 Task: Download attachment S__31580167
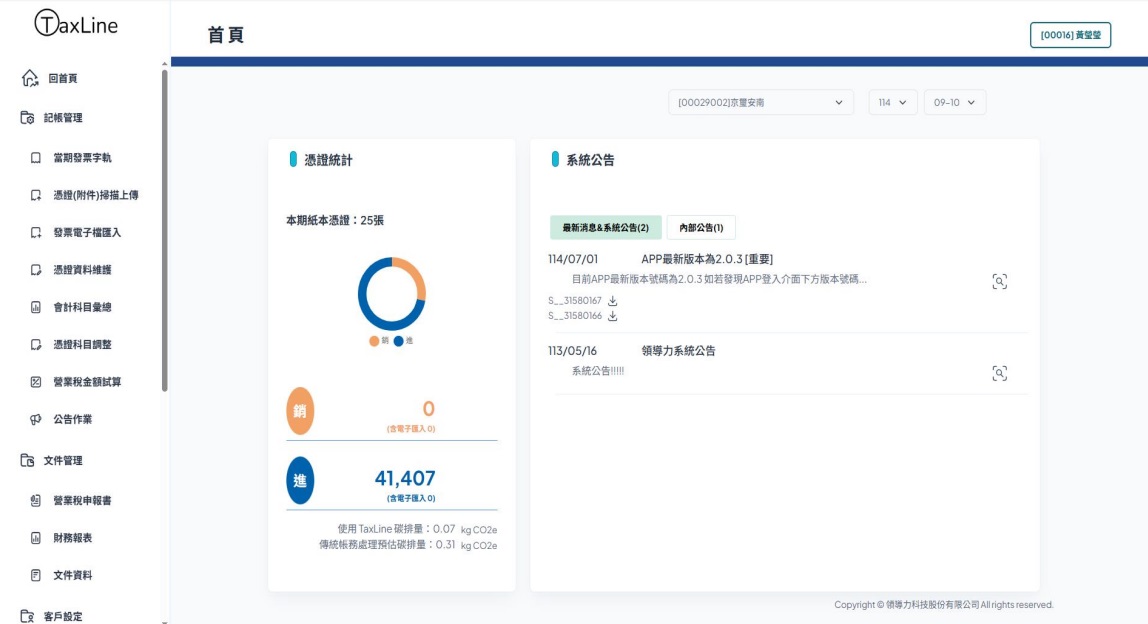coord(613,301)
